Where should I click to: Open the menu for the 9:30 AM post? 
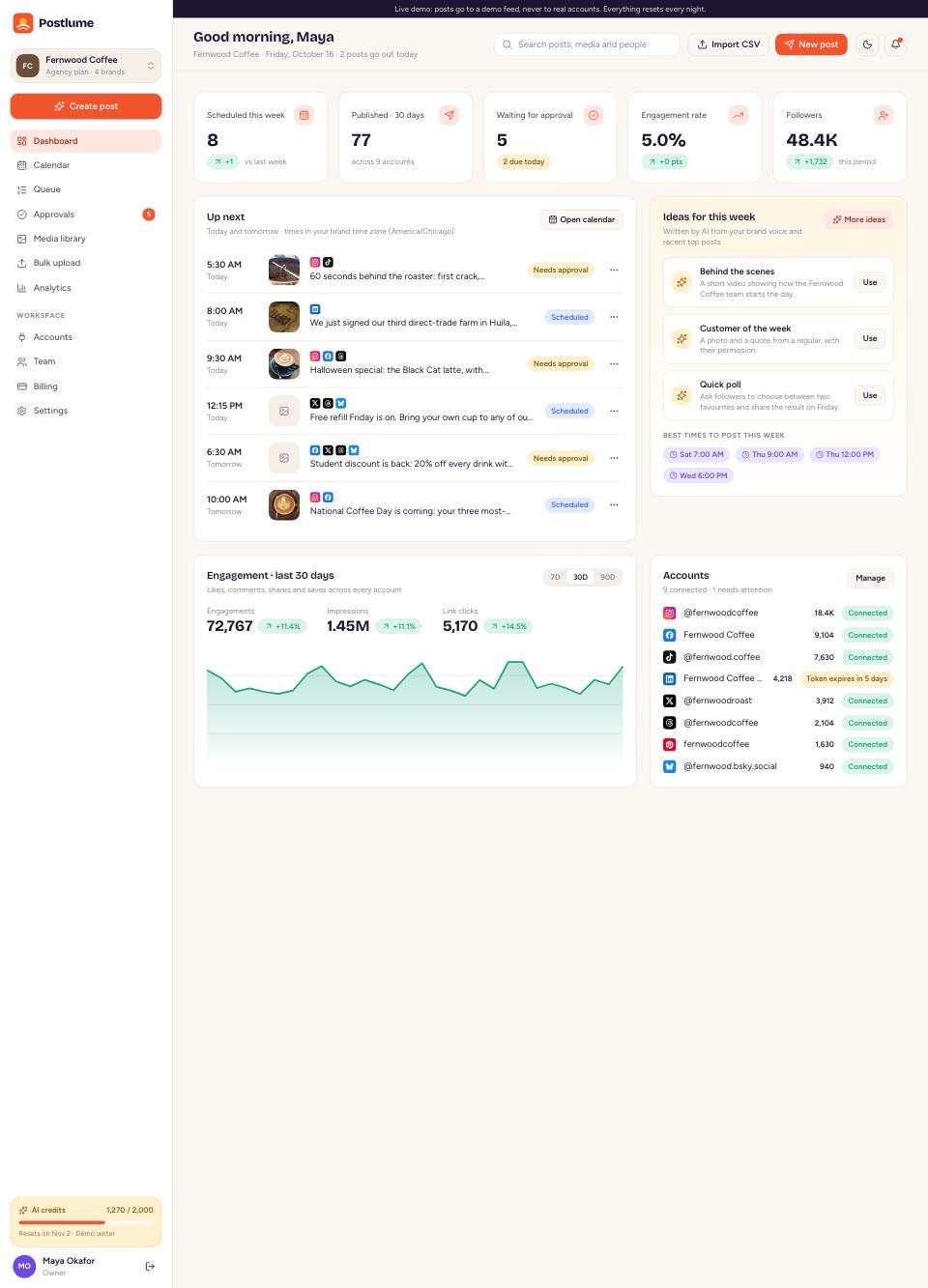click(614, 364)
